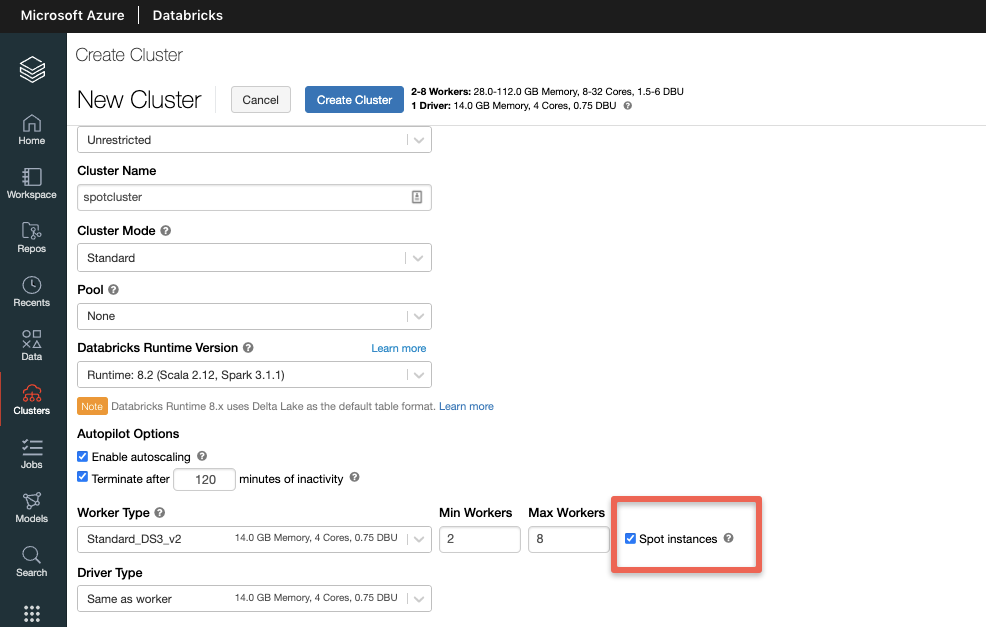This screenshot has width=986, height=627.
Task: Disable the Enable autoscaling checkbox
Action: tap(83, 457)
